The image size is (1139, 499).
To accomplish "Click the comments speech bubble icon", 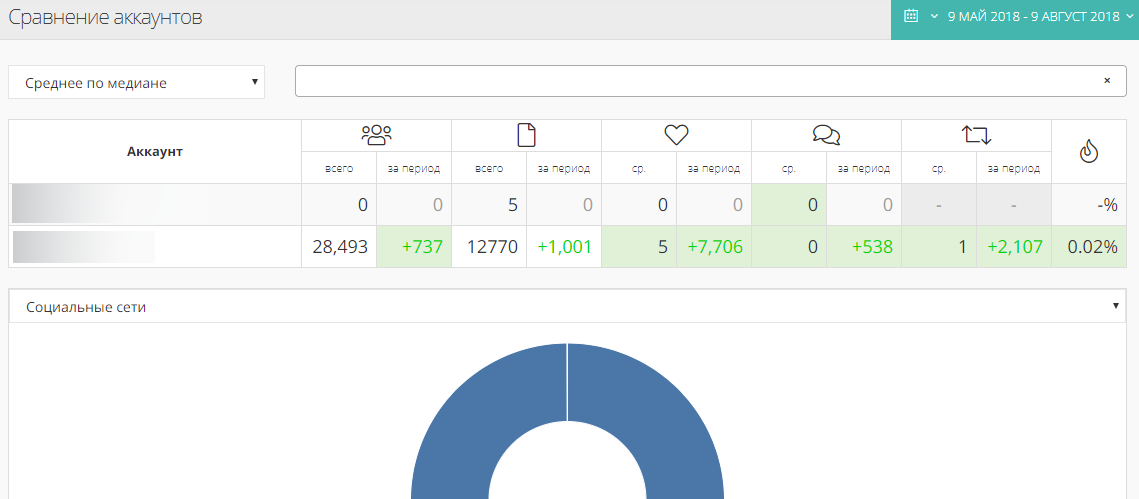I will coord(826,136).
